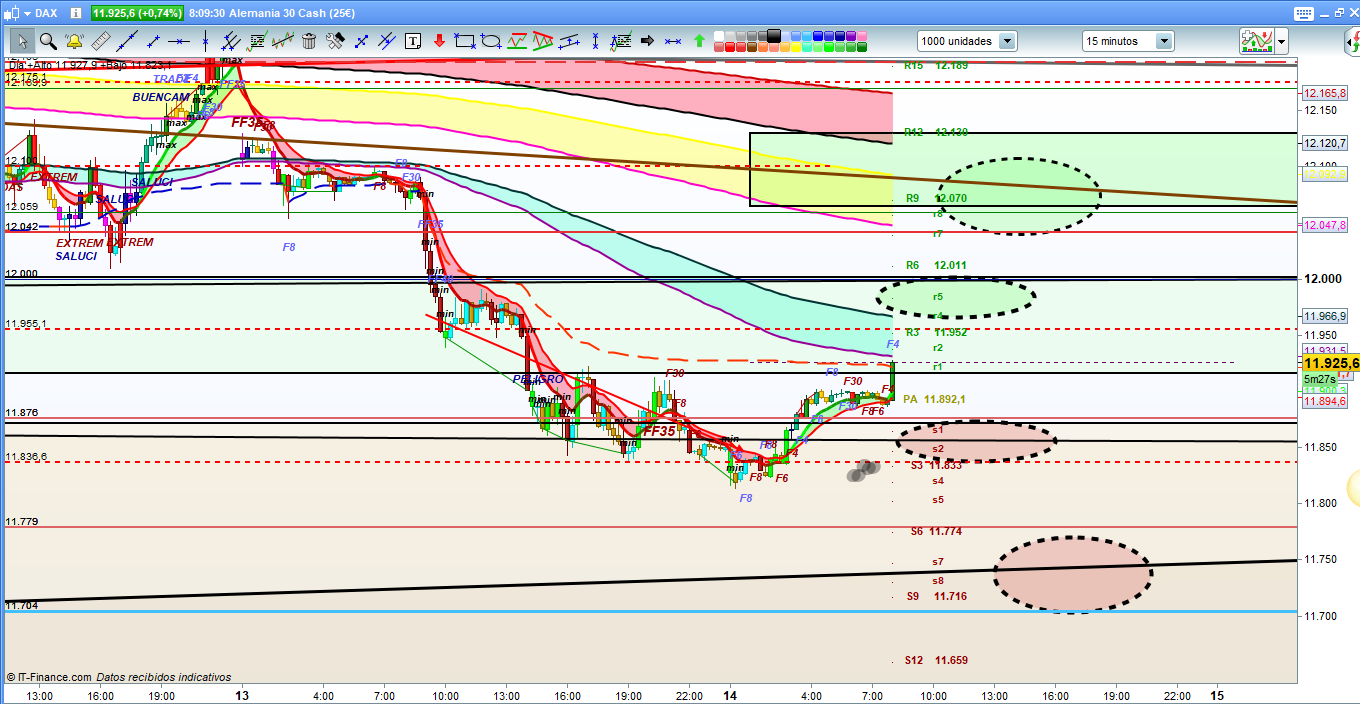Image resolution: width=1360 pixels, height=704 pixels.
Task: Activate the magnifying glass zoom tool
Action: coord(48,41)
